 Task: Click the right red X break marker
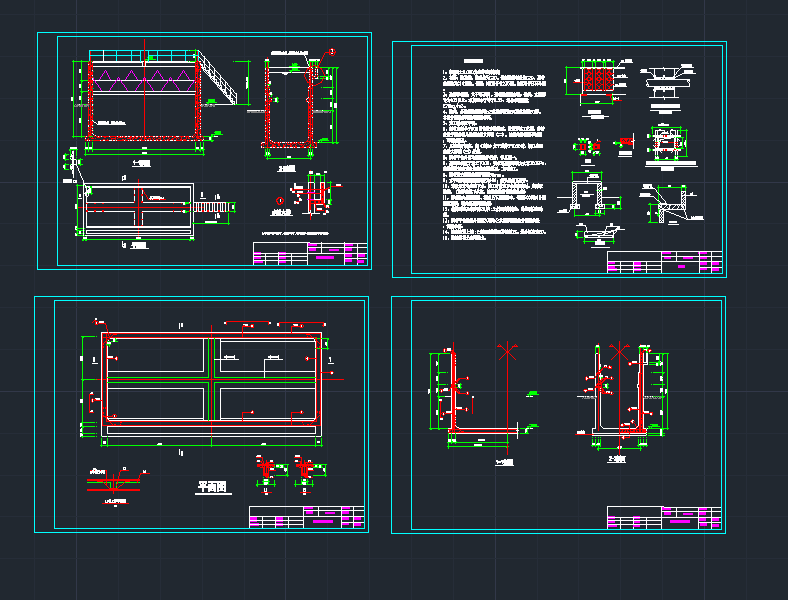pos(620,353)
